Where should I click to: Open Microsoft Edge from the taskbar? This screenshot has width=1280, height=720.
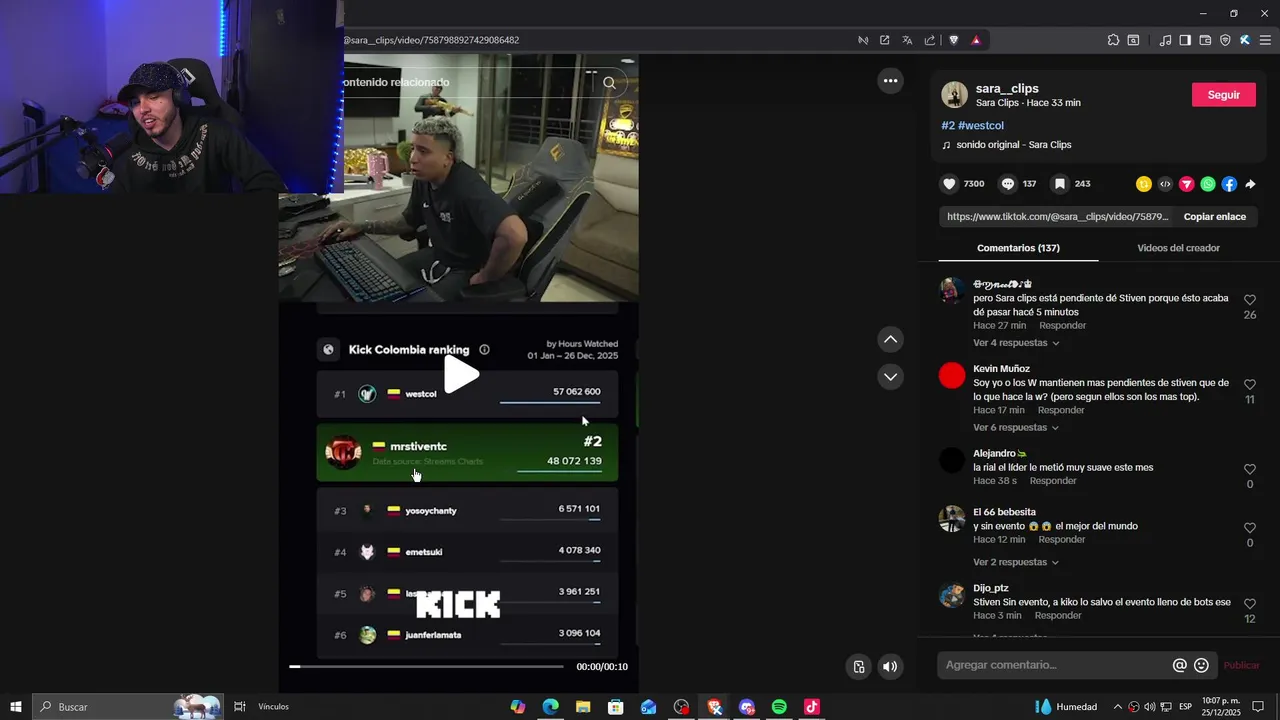(550, 707)
